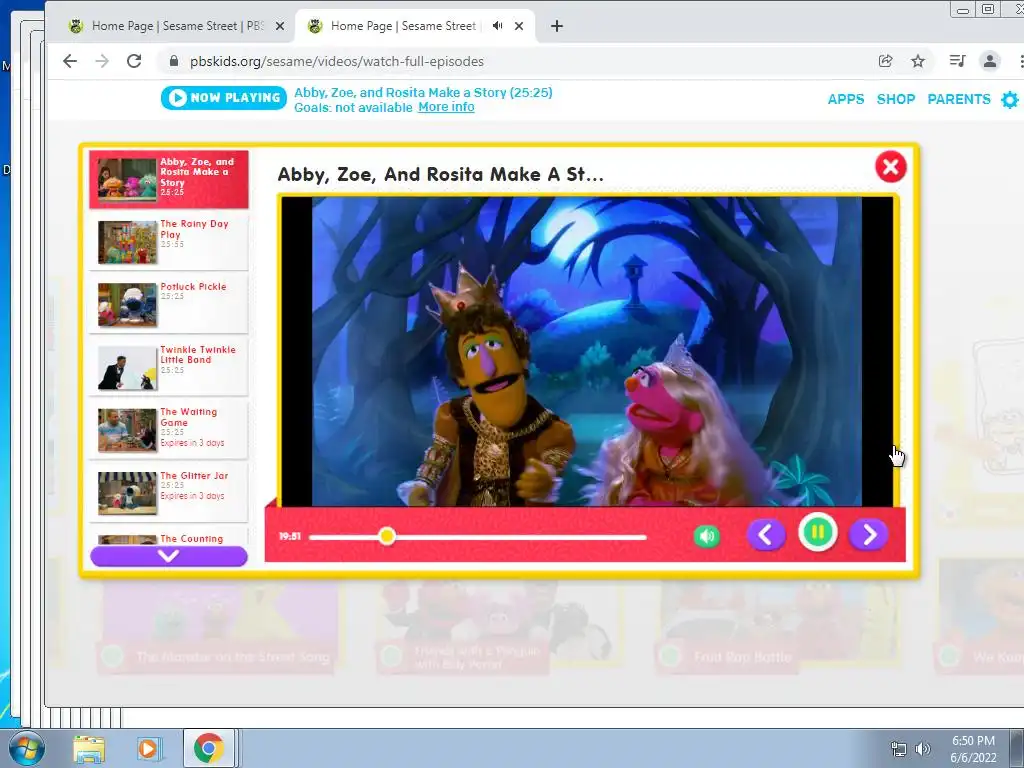
Task: Go to previous video with left arrow
Action: pos(766,535)
